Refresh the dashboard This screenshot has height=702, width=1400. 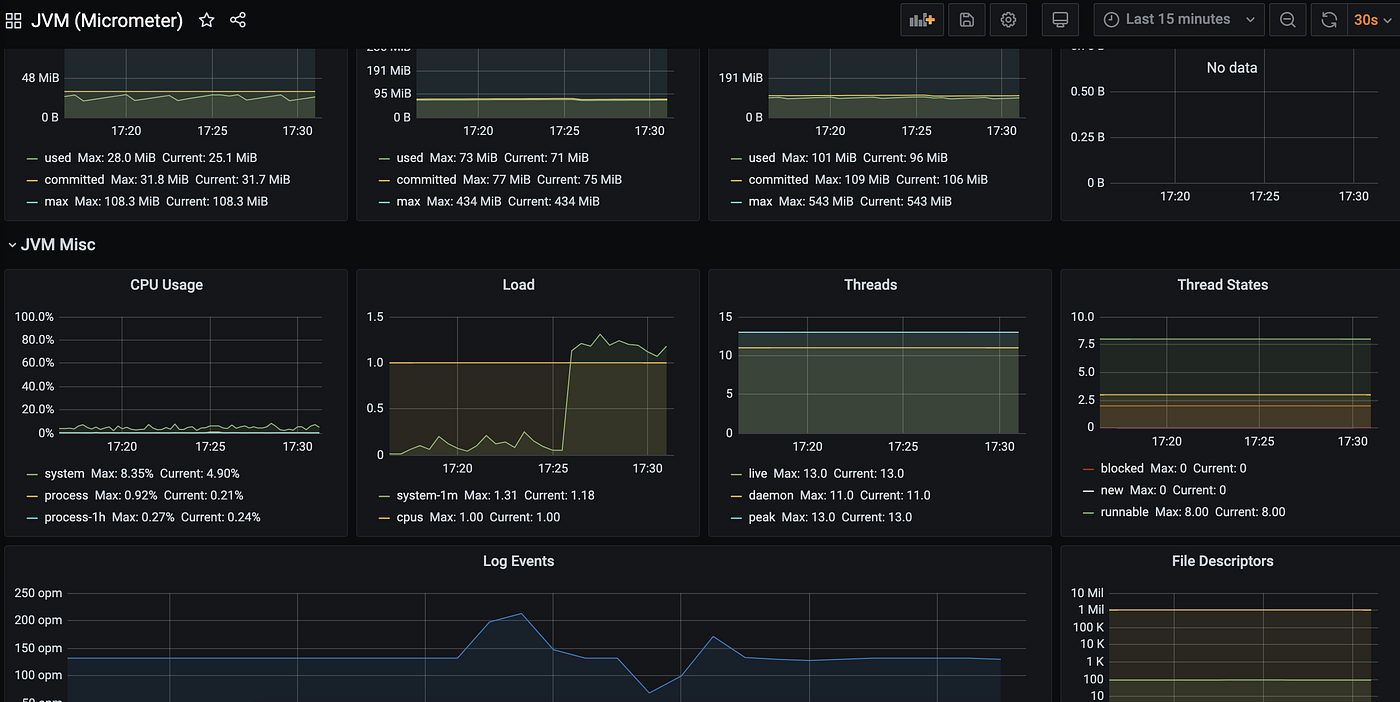coord(1328,19)
